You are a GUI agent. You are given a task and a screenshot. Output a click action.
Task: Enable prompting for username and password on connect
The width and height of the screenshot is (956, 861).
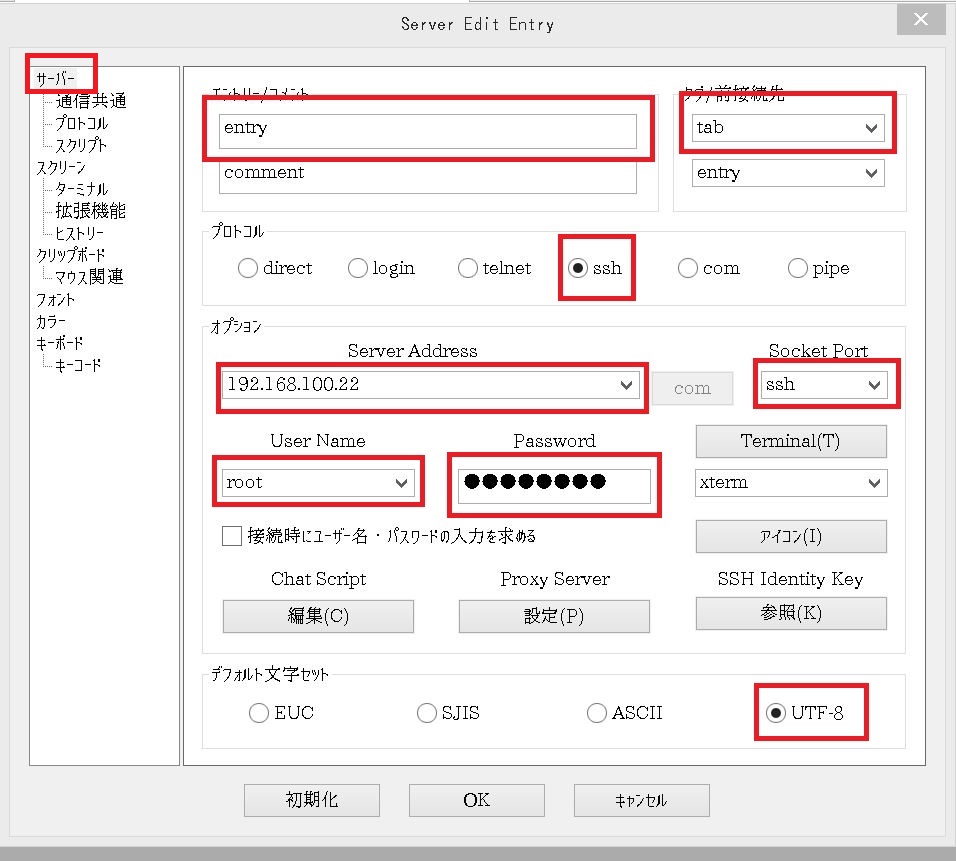pos(229,536)
